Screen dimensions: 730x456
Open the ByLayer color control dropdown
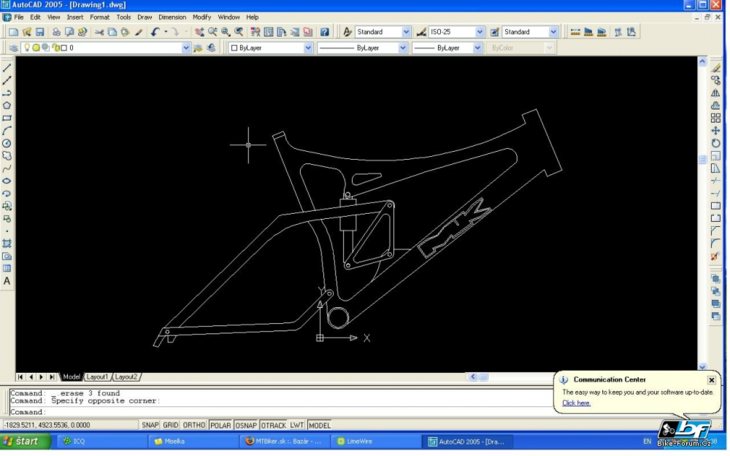(308, 48)
